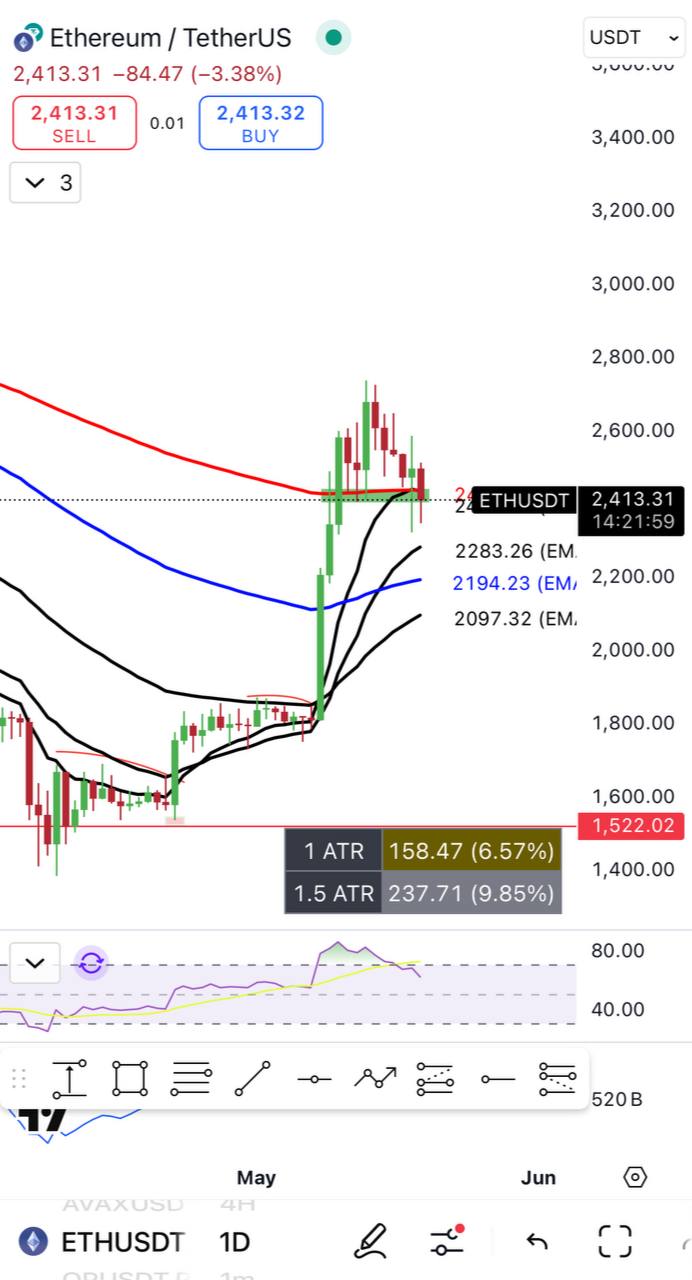Select the last fib-channel tool in drawing toolbar
Image resolution: width=692 pixels, height=1280 pixels.
(557, 1079)
